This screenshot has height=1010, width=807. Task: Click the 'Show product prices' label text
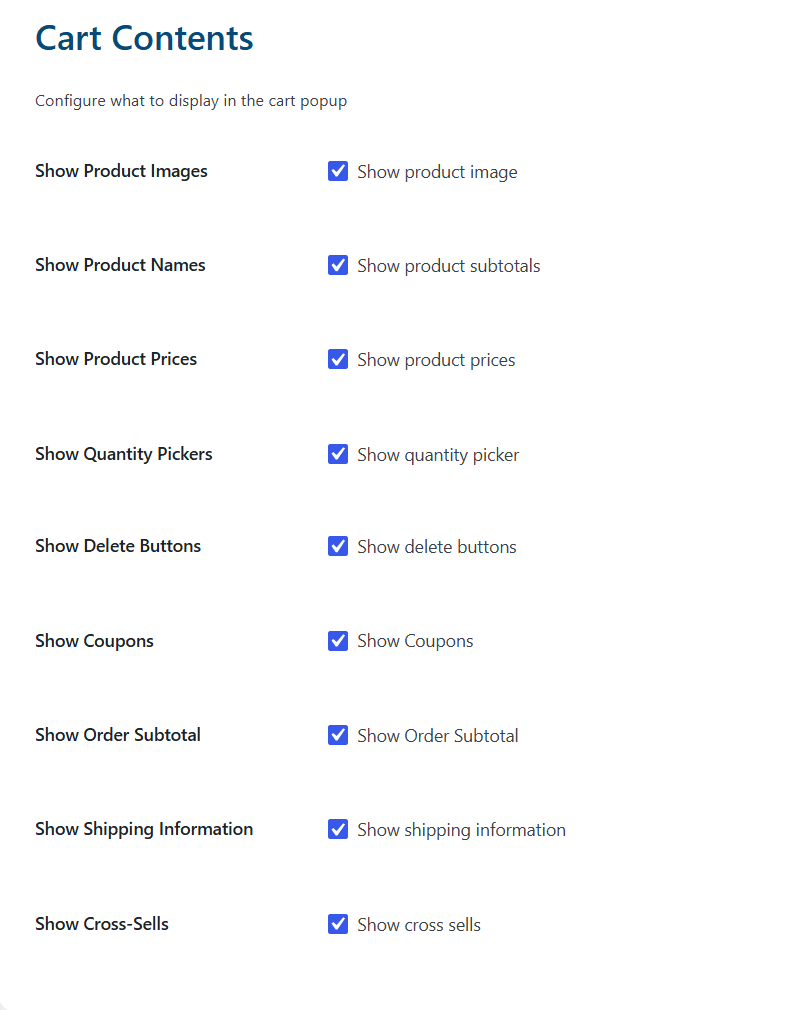tap(436, 360)
